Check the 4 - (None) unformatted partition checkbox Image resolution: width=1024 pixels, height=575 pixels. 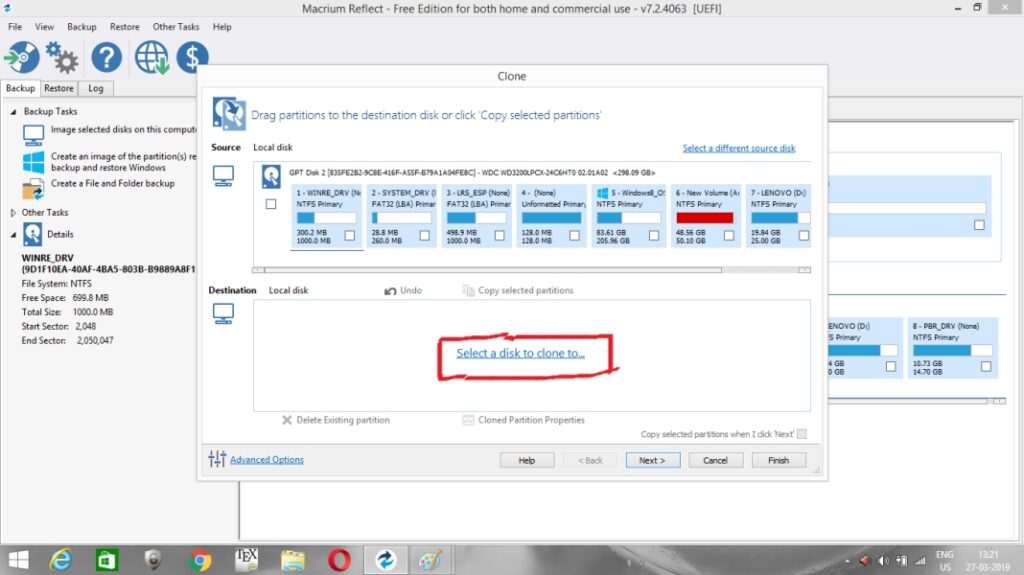point(574,235)
